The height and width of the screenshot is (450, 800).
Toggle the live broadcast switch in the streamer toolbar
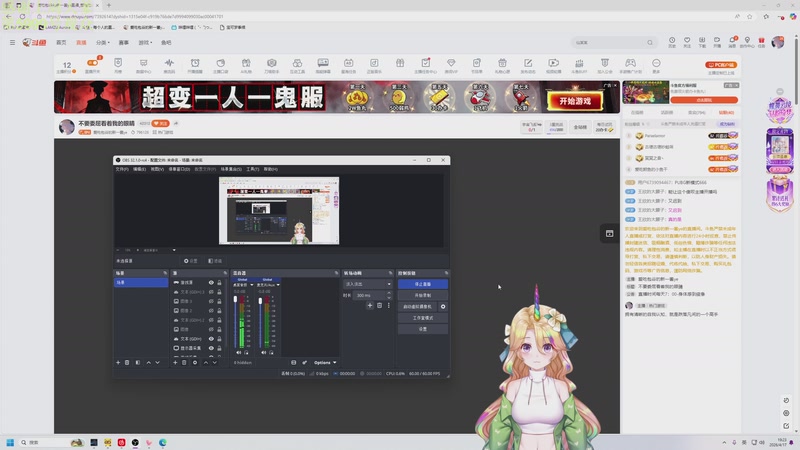coord(92,63)
